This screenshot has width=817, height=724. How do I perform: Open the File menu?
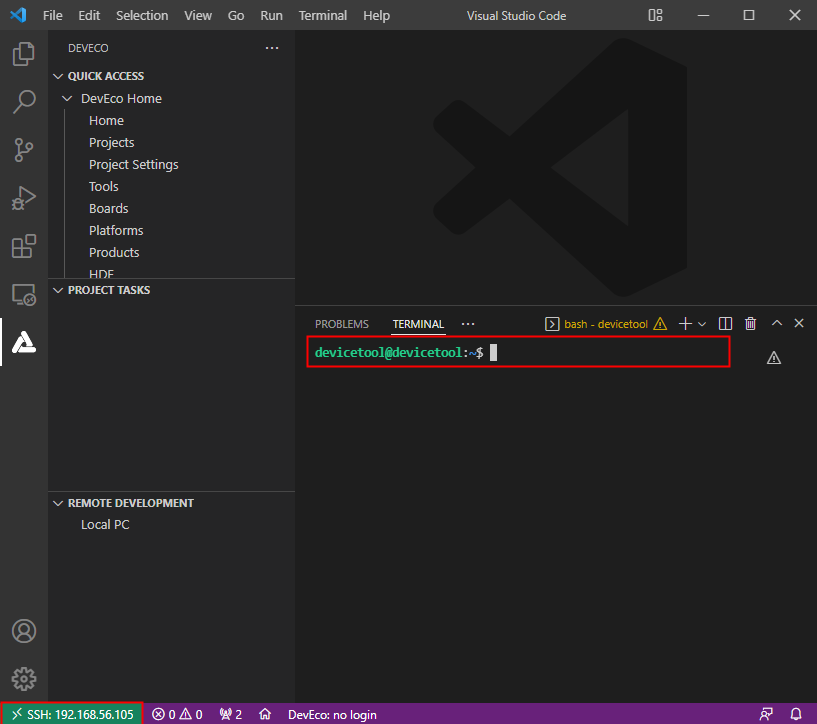[x=53, y=16]
